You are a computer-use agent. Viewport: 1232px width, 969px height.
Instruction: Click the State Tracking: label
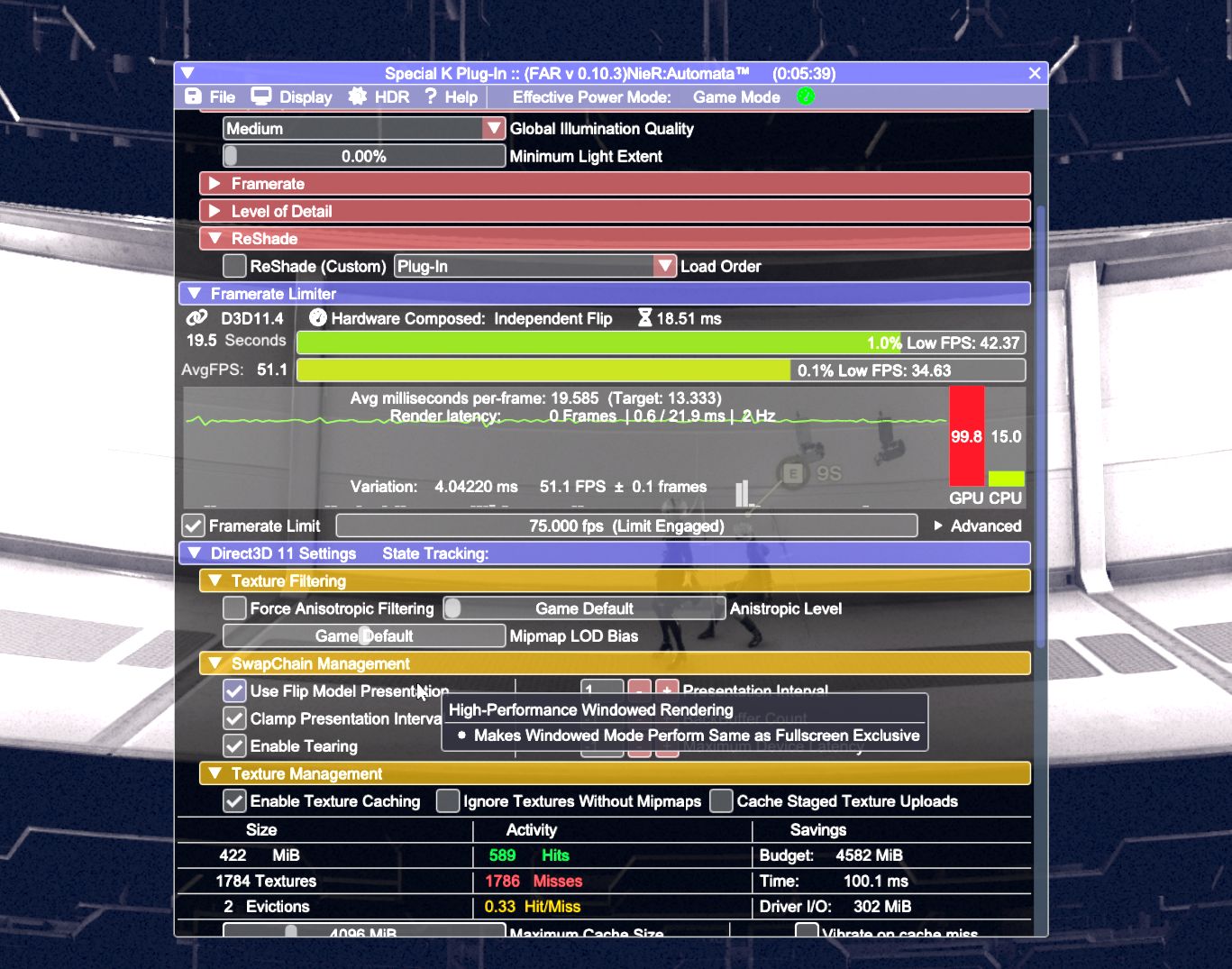pyautogui.click(x=435, y=553)
